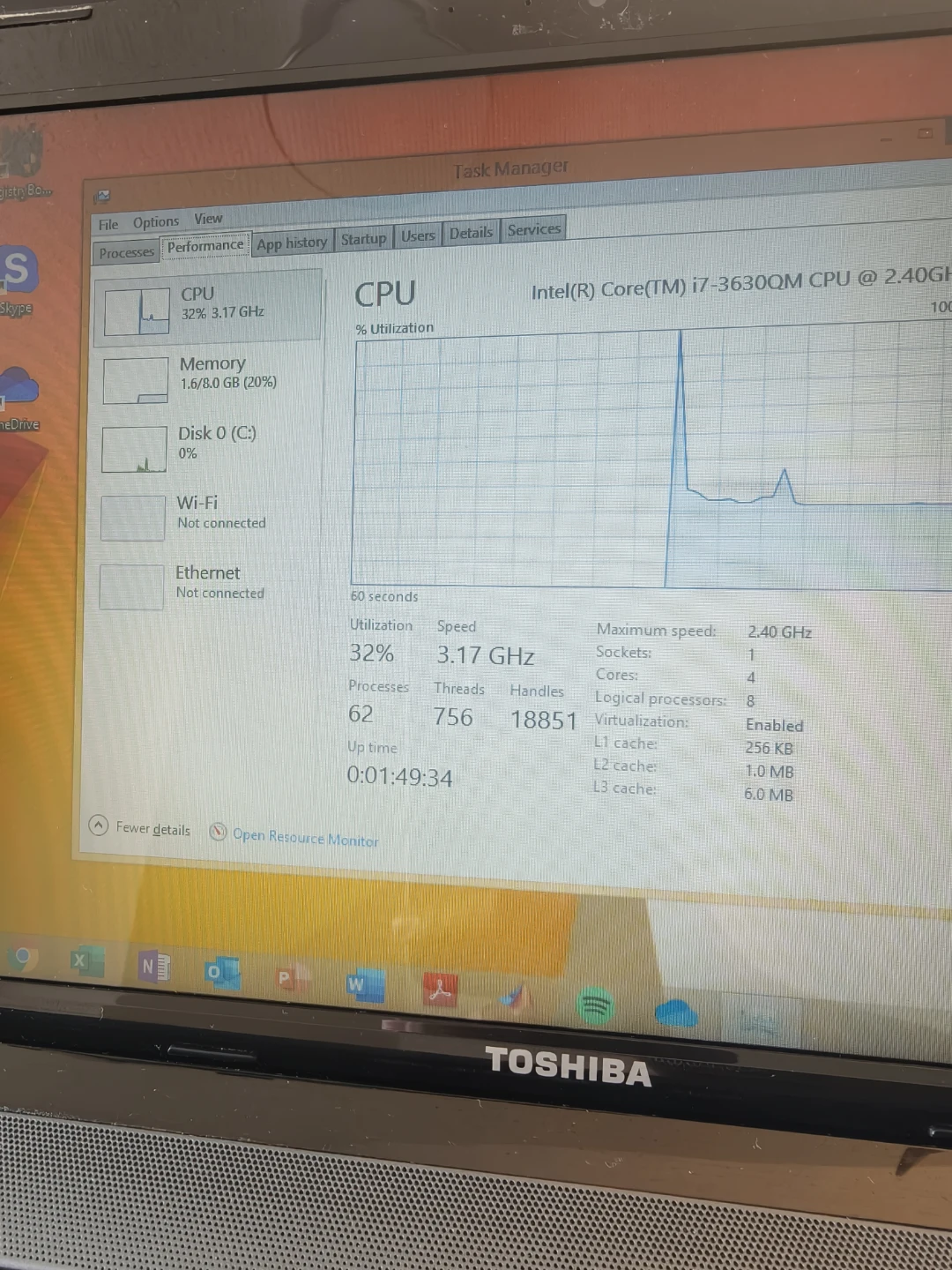
Task: Click the Virtualization Enabled value
Action: (x=774, y=725)
